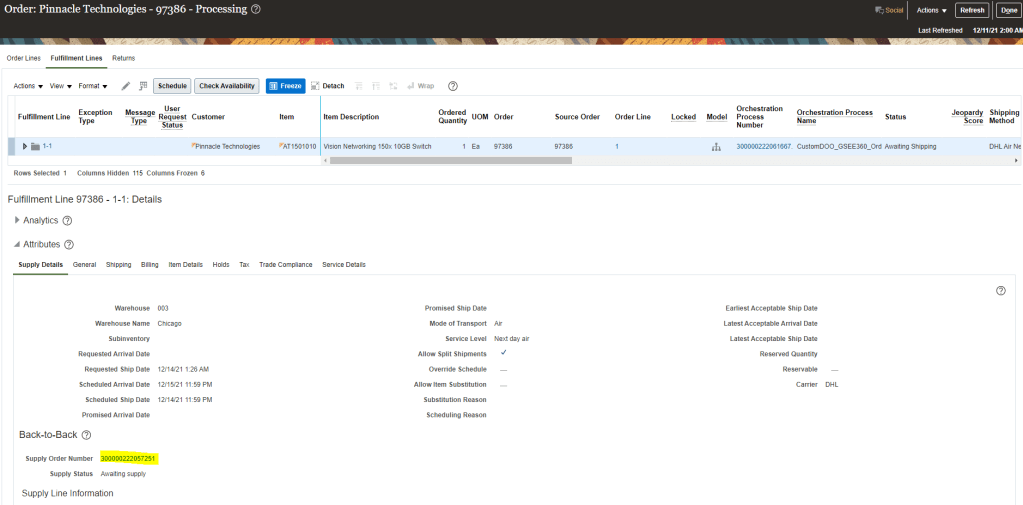Viewport: 1023px width, 505px height.
Task: Open the Format menu in table toolbar
Action: (x=93, y=86)
